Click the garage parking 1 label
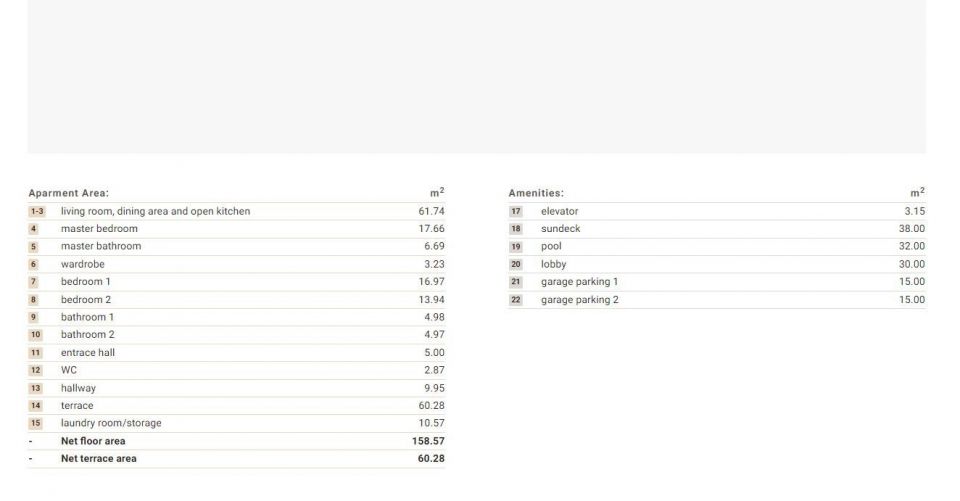Viewport: 960px width, 501px height. tap(579, 282)
